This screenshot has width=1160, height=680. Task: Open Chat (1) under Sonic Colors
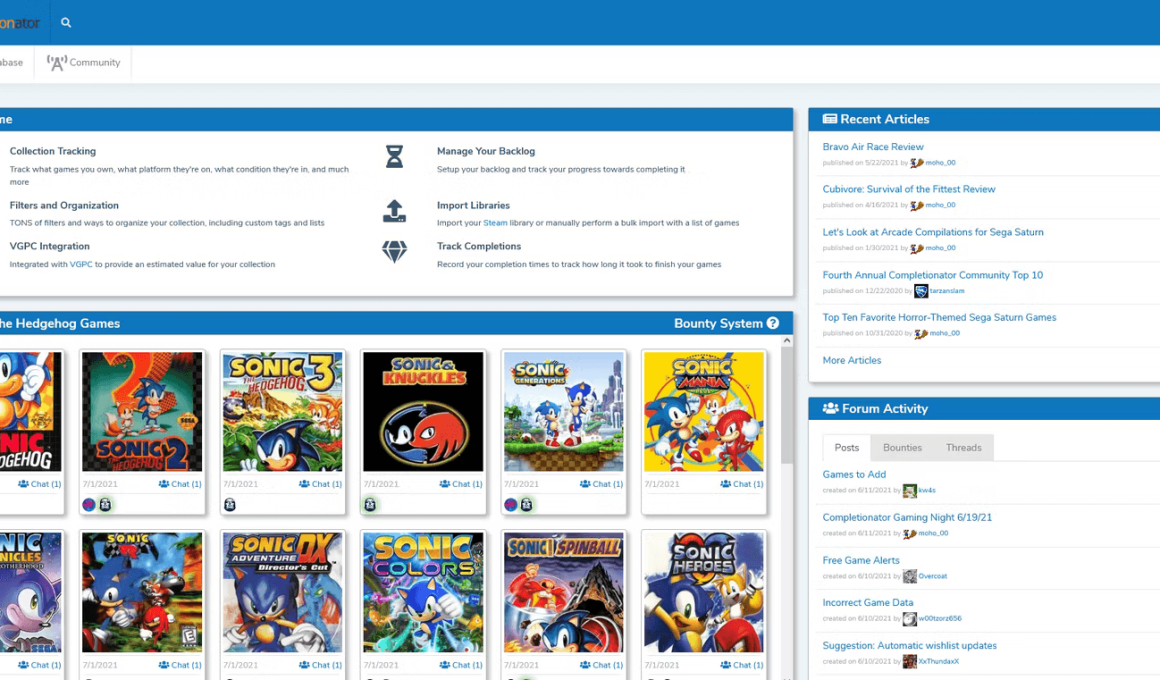461,665
